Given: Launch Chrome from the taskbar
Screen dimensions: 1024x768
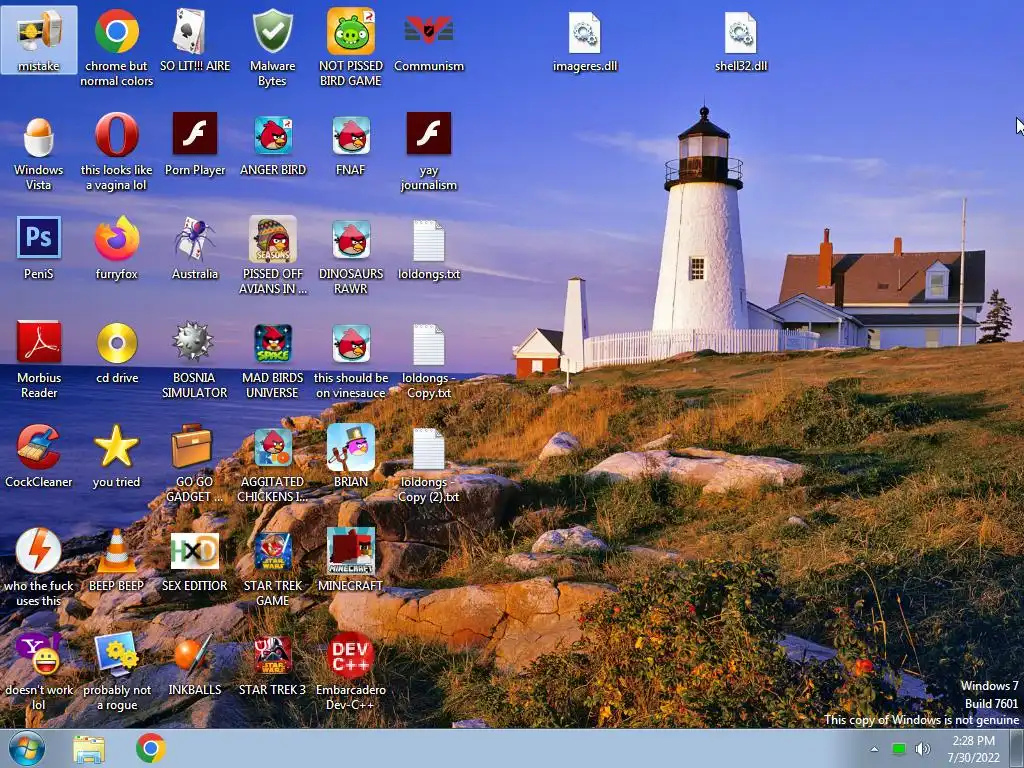Looking at the screenshot, I should [x=150, y=748].
